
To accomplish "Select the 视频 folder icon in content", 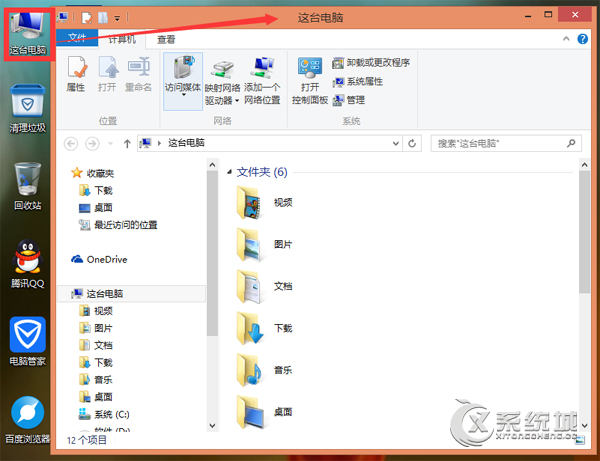I will point(249,202).
